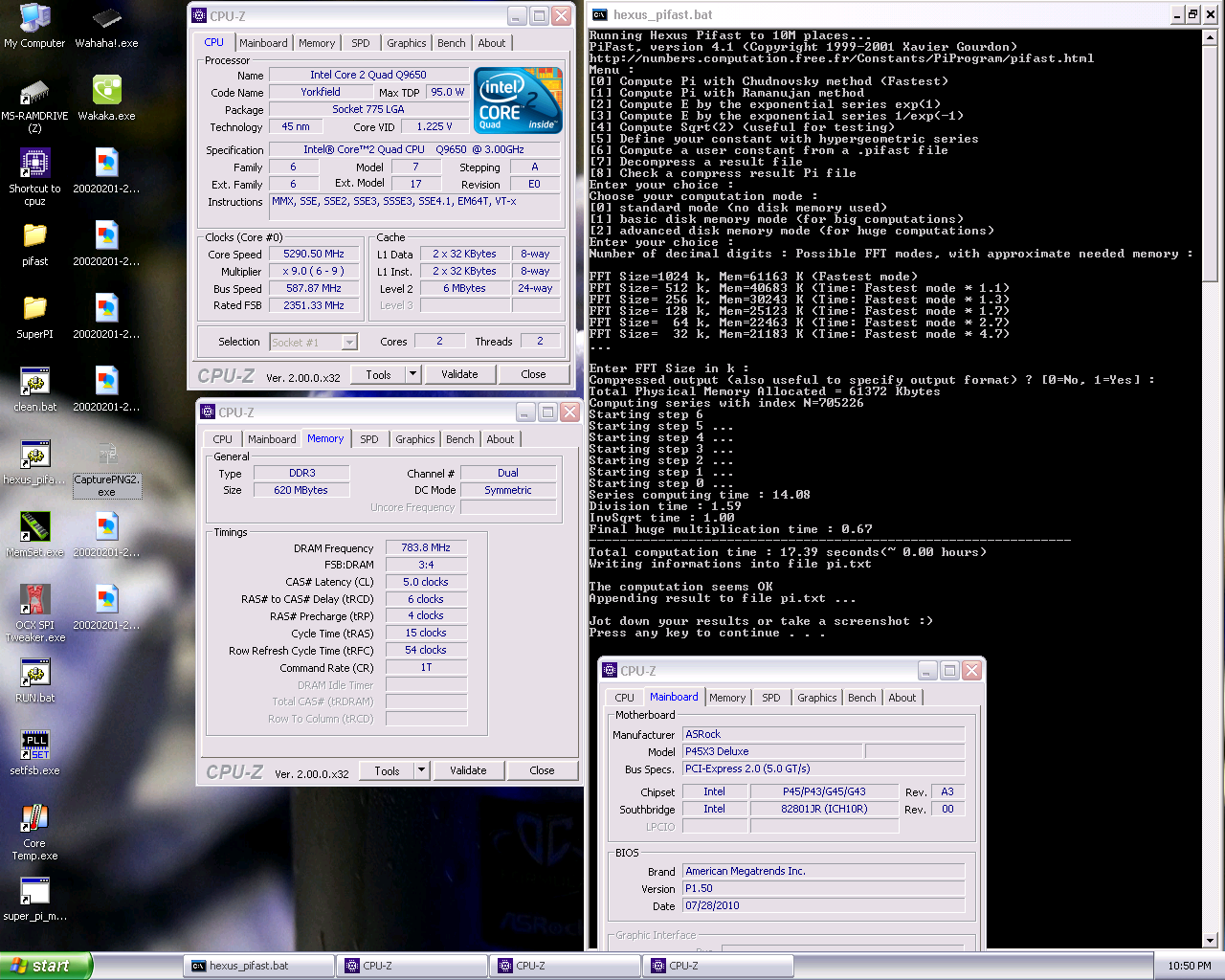Click the console scrollbar up arrow

click(1210, 37)
